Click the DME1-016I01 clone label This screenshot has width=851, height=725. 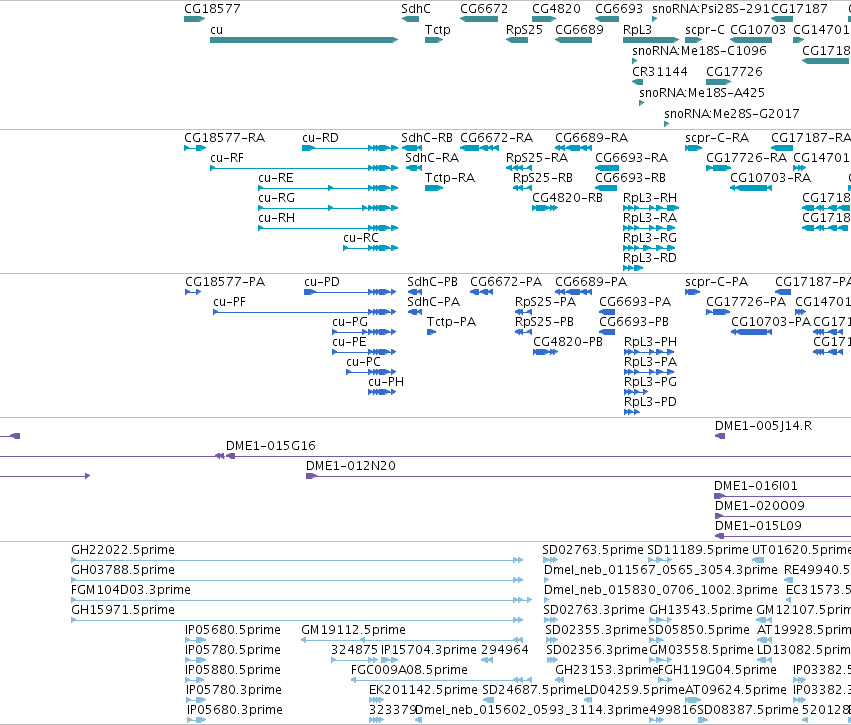(756, 486)
